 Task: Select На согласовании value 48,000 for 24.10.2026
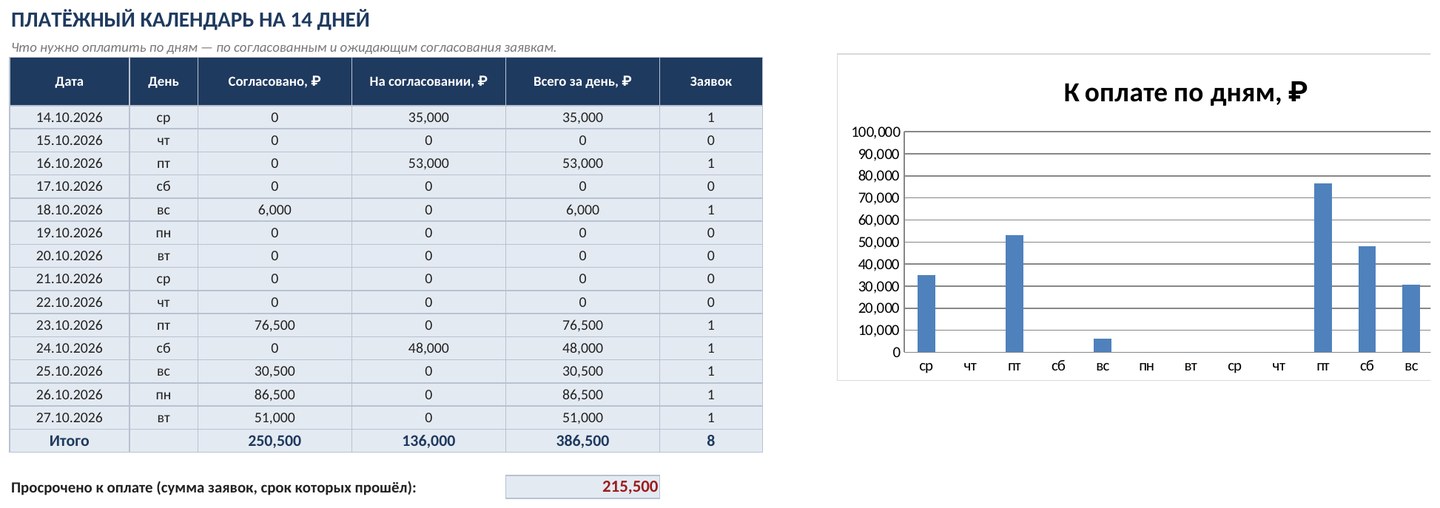coord(428,348)
